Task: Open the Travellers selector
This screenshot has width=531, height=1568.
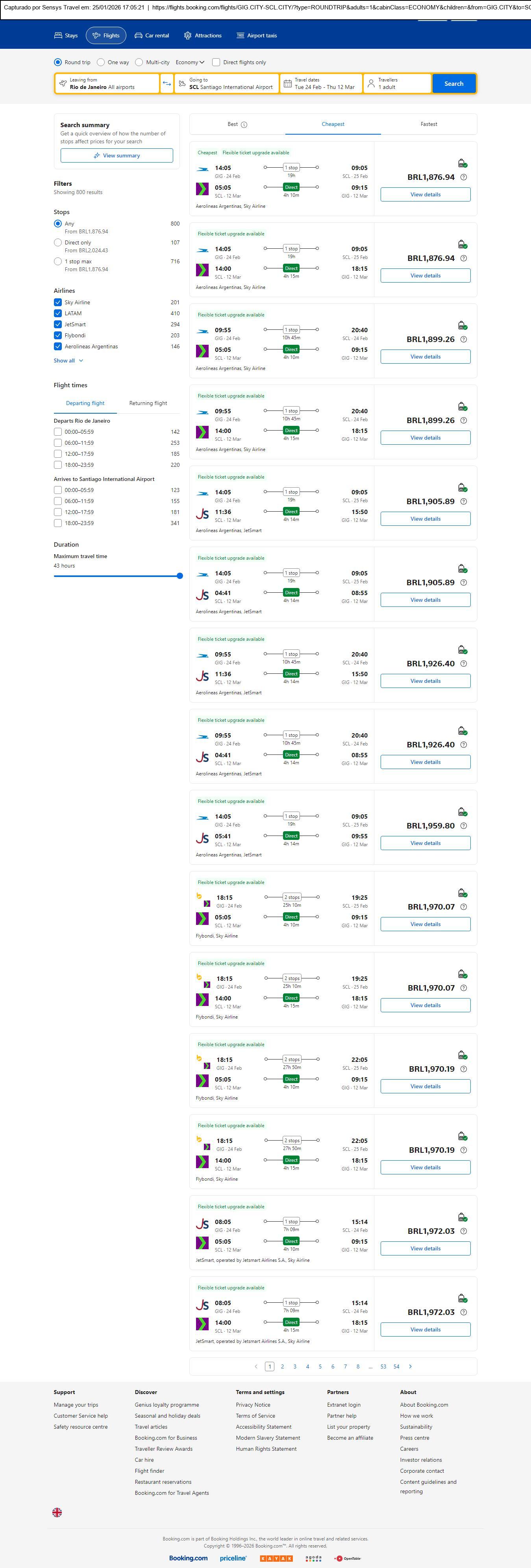Action: 397,83
